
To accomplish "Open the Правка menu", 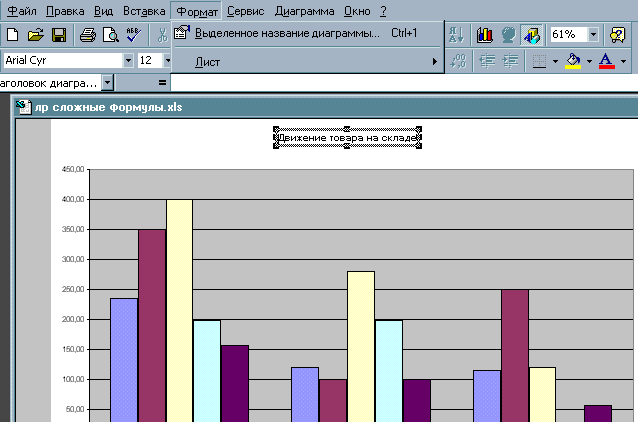I will point(65,11).
